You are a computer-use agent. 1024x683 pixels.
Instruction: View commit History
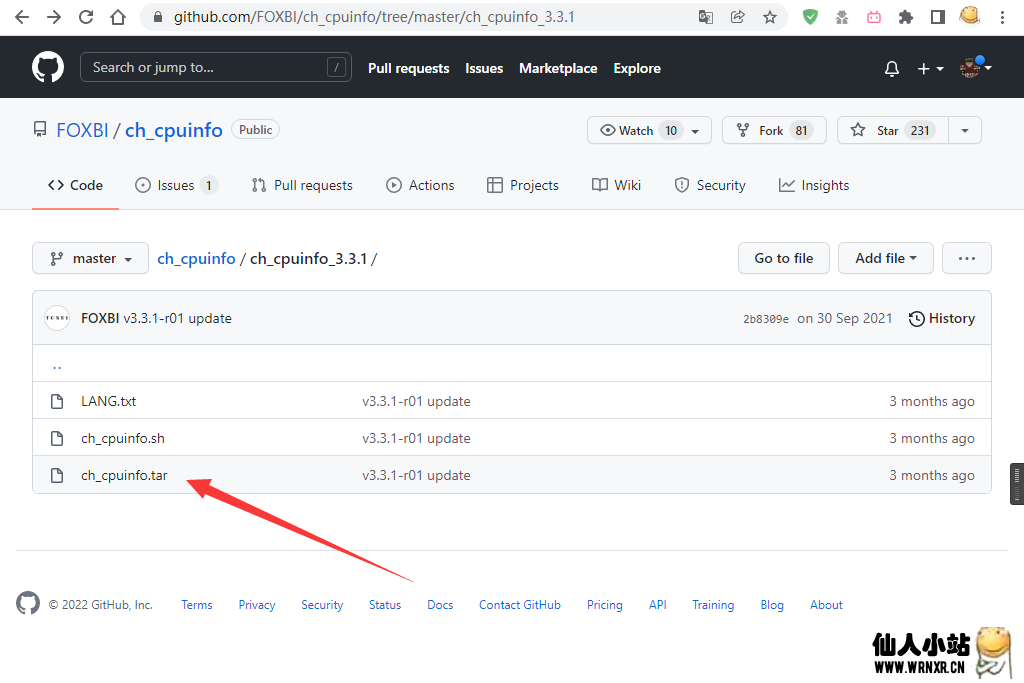click(942, 319)
